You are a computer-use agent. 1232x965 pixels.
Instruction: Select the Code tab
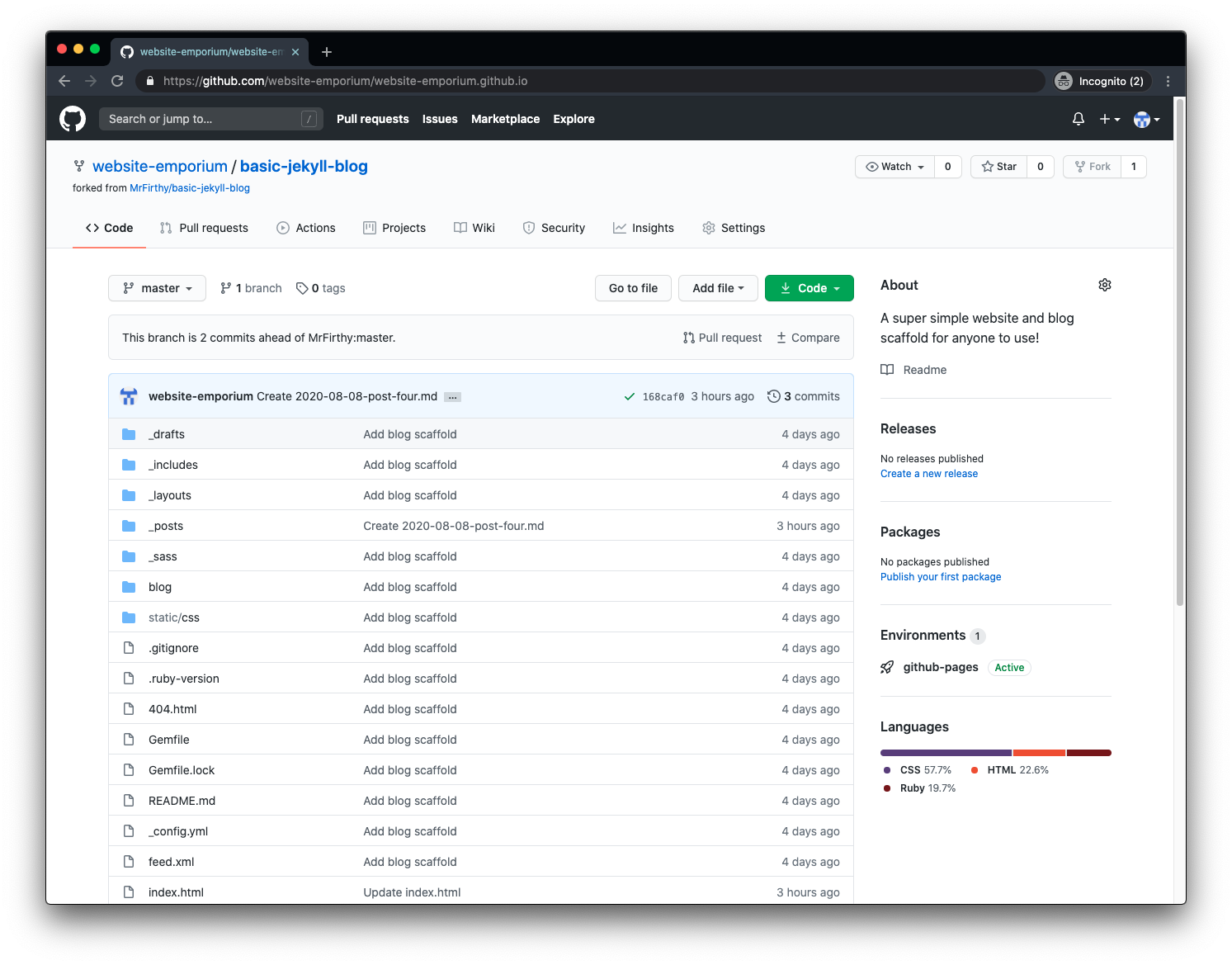[110, 228]
